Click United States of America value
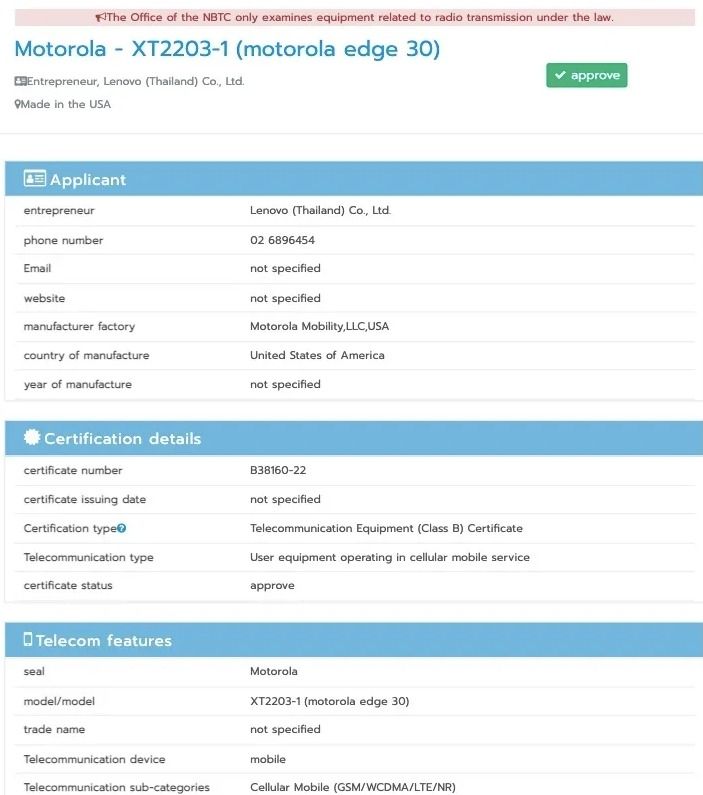Image resolution: width=703 pixels, height=795 pixels. 317,355
